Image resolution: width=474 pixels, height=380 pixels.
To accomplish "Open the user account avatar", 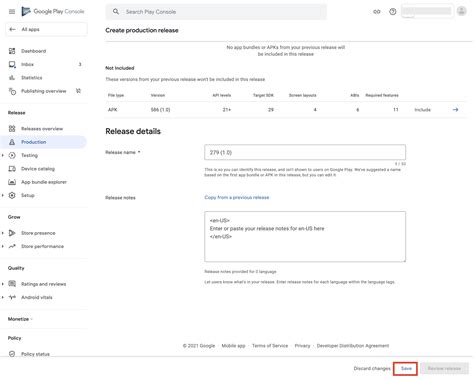I will point(462,11).
